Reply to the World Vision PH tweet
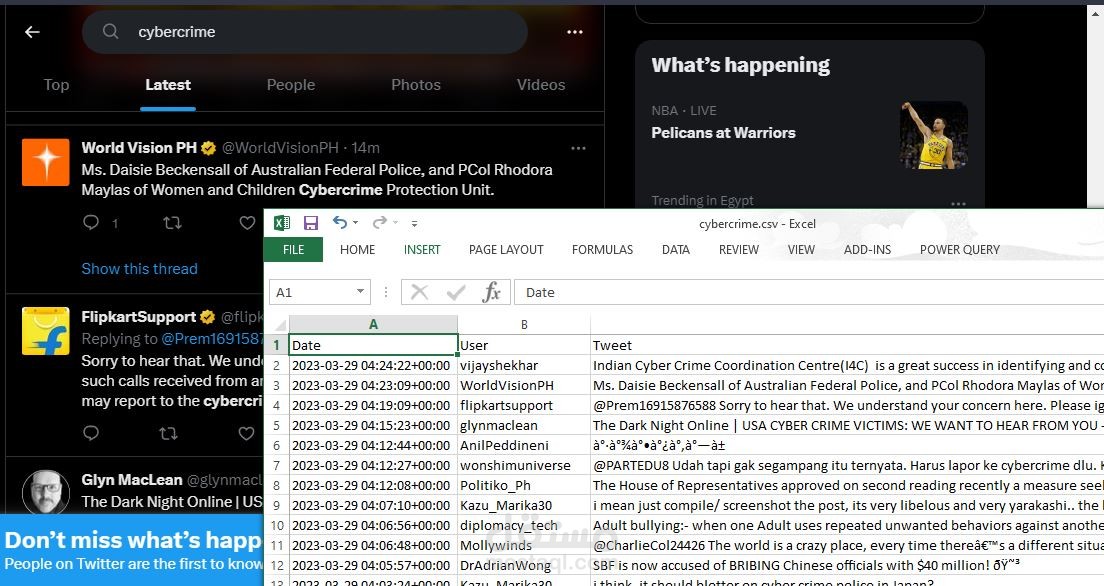 click(x=91, y=223)
